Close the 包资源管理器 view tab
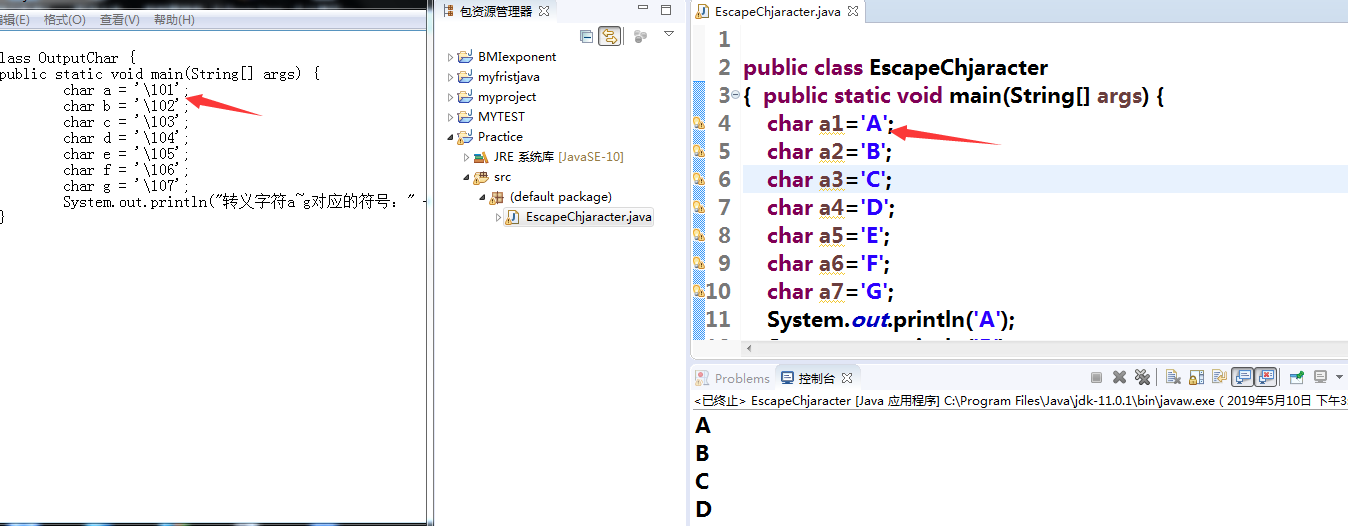Screen dimensions: 1348x526 [x=544, y=11]
